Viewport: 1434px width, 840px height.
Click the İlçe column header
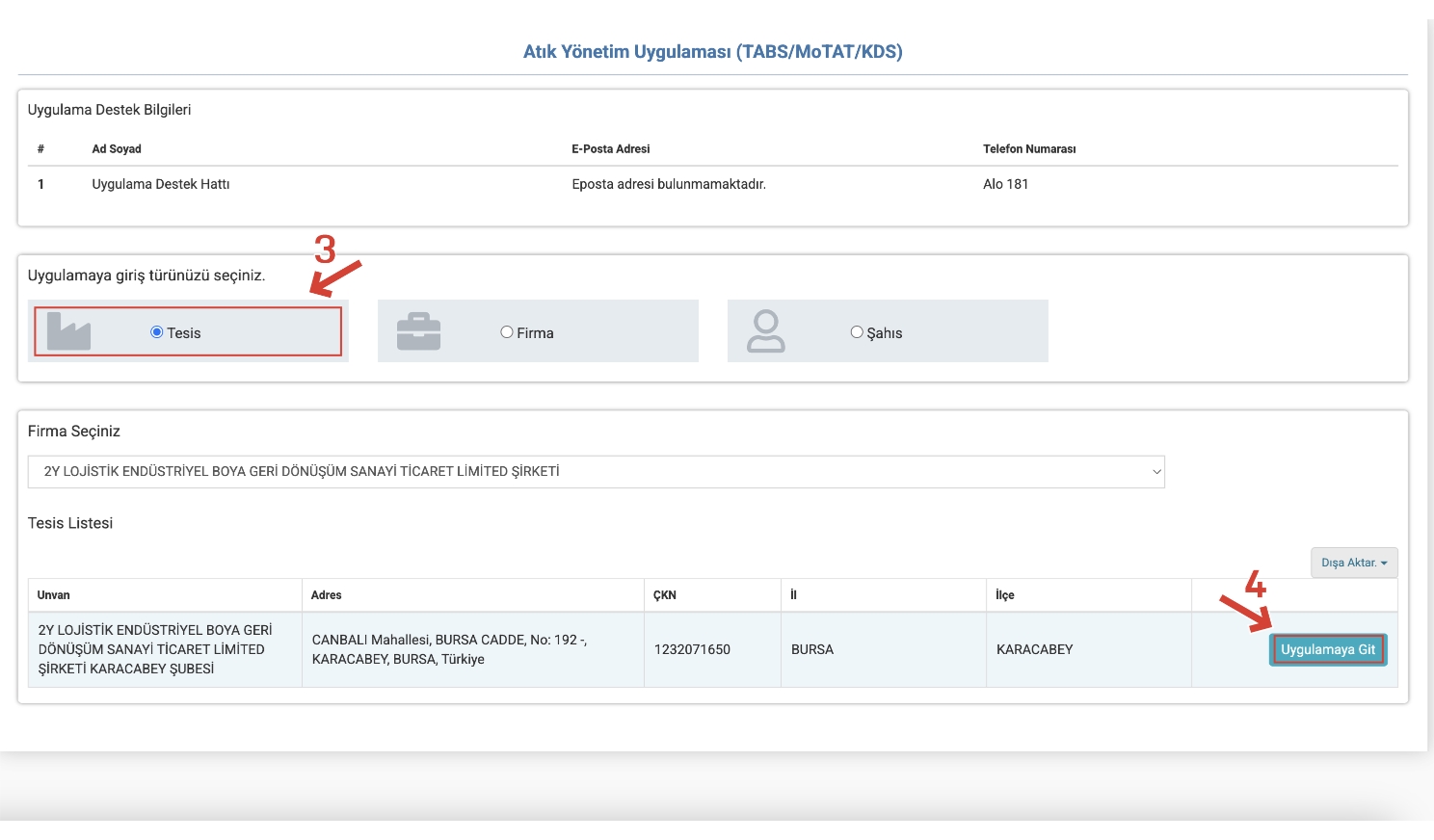[x=1005, y=595]
